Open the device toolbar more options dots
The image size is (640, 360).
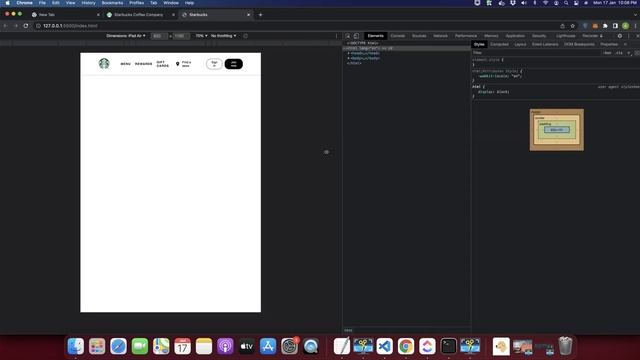[336, 36]
